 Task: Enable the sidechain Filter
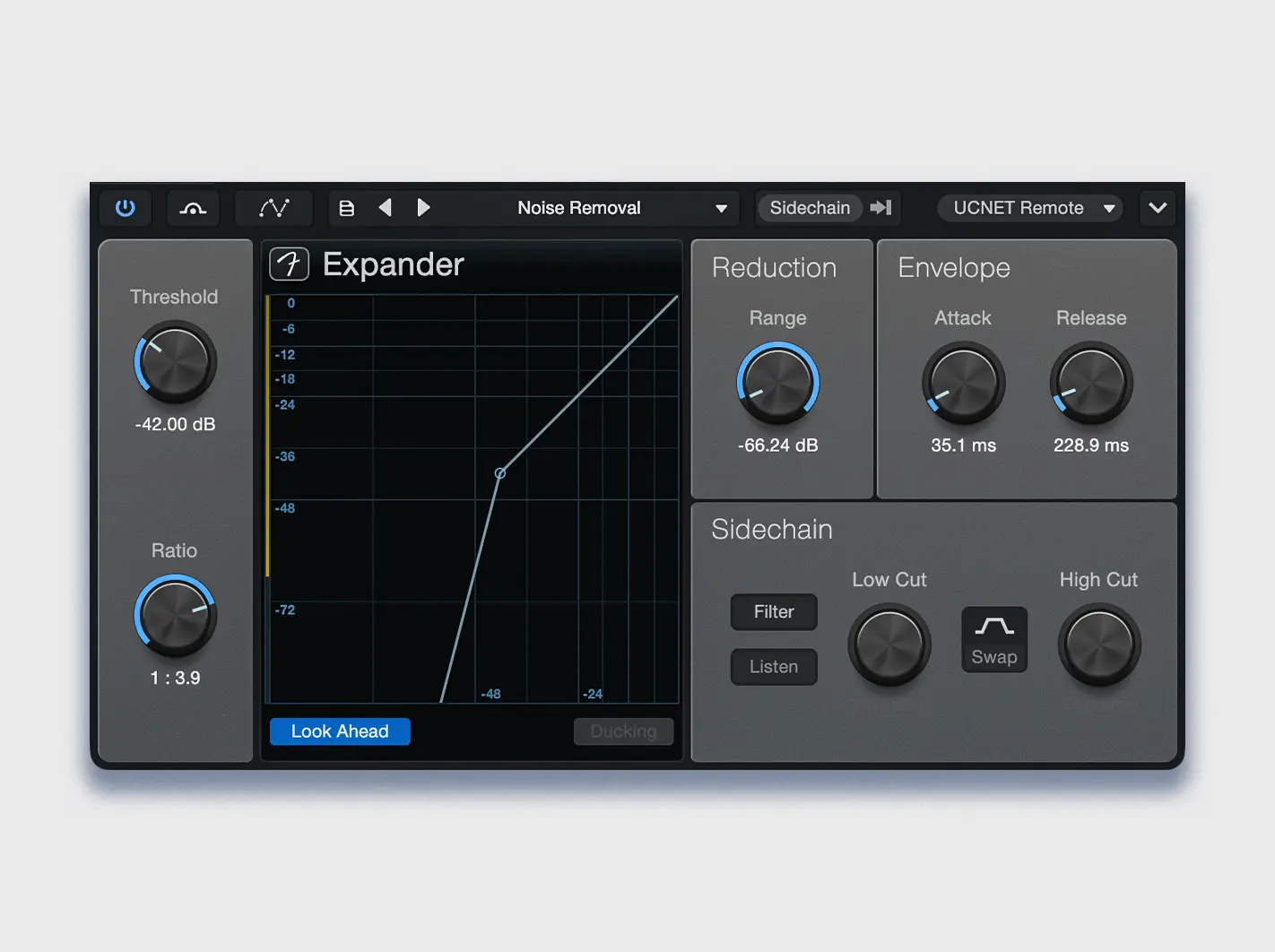coord(773,612)
